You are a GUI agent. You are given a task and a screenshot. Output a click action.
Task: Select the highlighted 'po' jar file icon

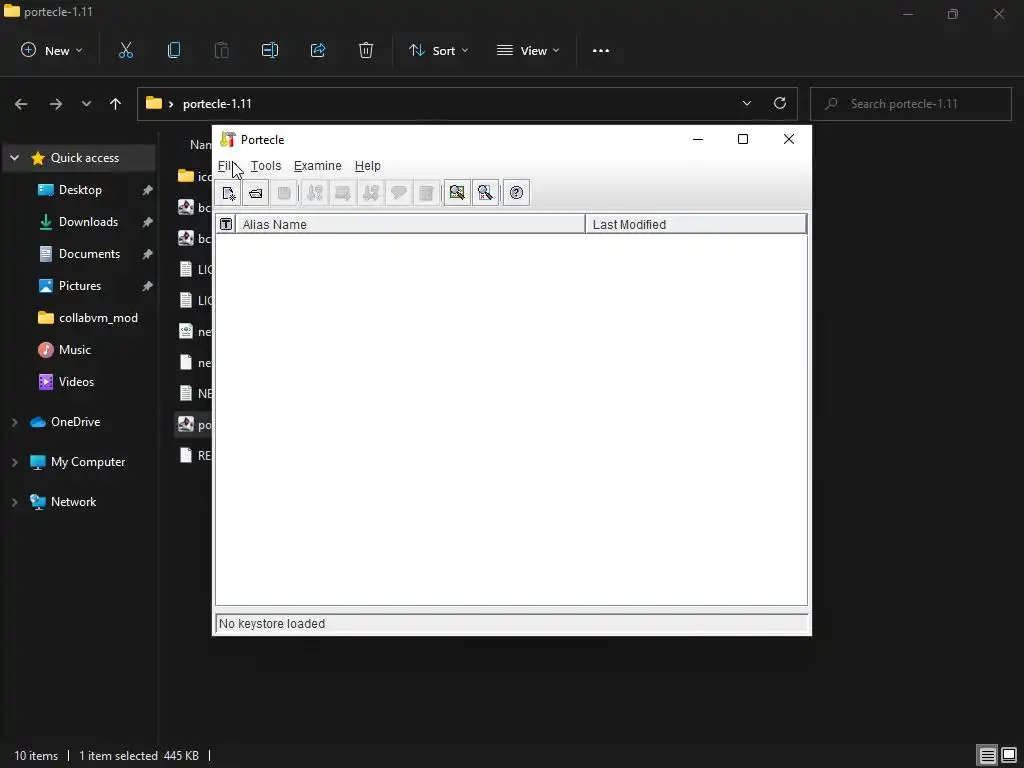point(186,424)
